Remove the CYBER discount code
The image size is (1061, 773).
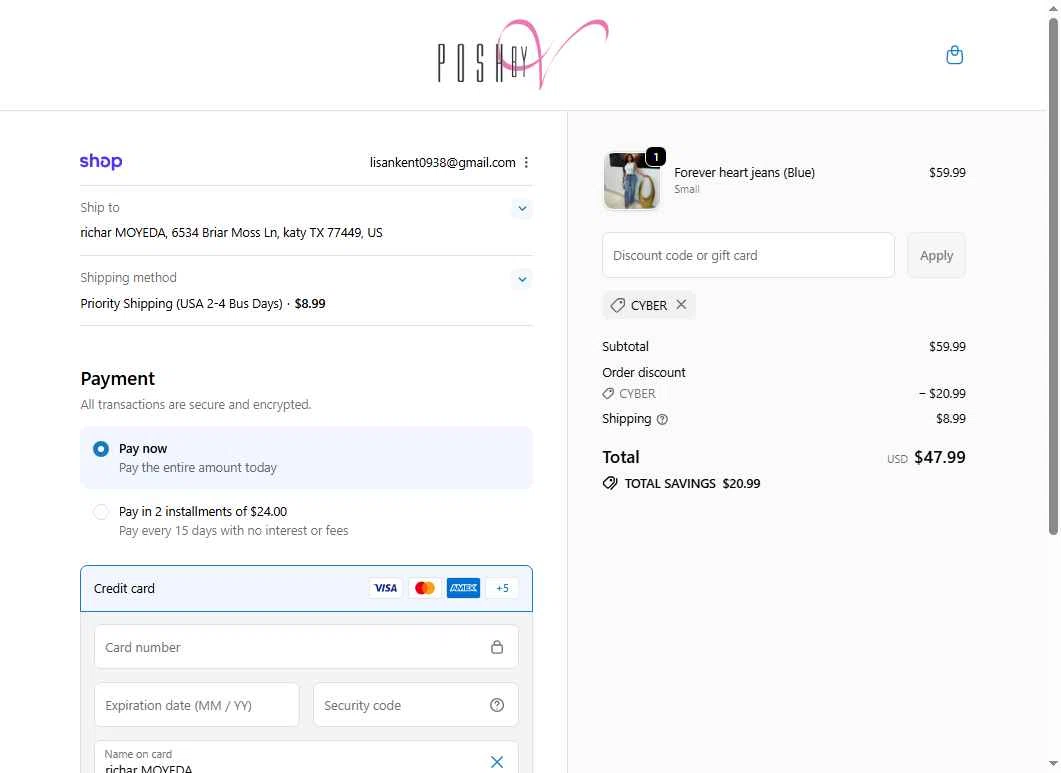[x=681, y=305]
